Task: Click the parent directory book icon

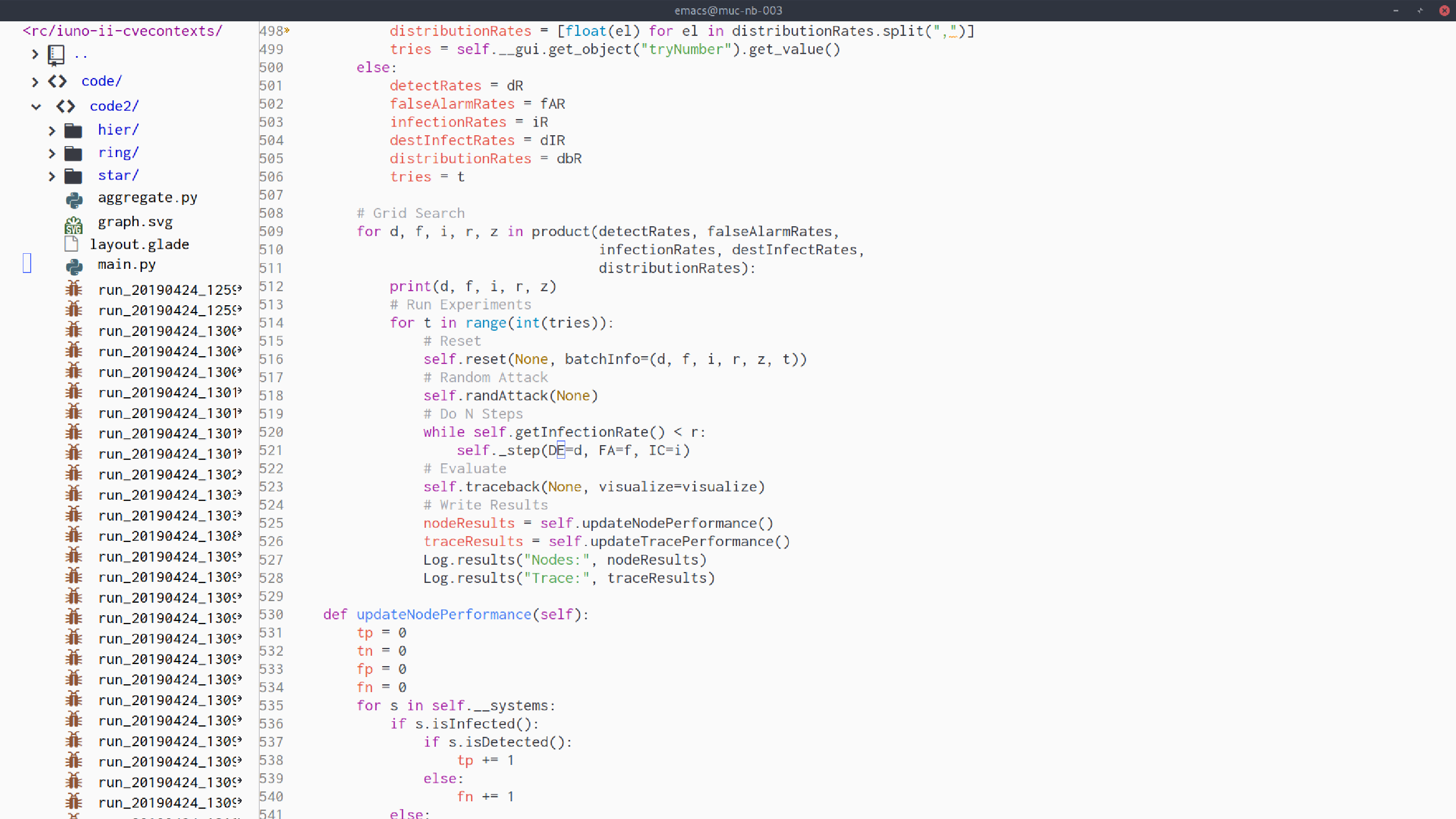Action: [56, 55]
